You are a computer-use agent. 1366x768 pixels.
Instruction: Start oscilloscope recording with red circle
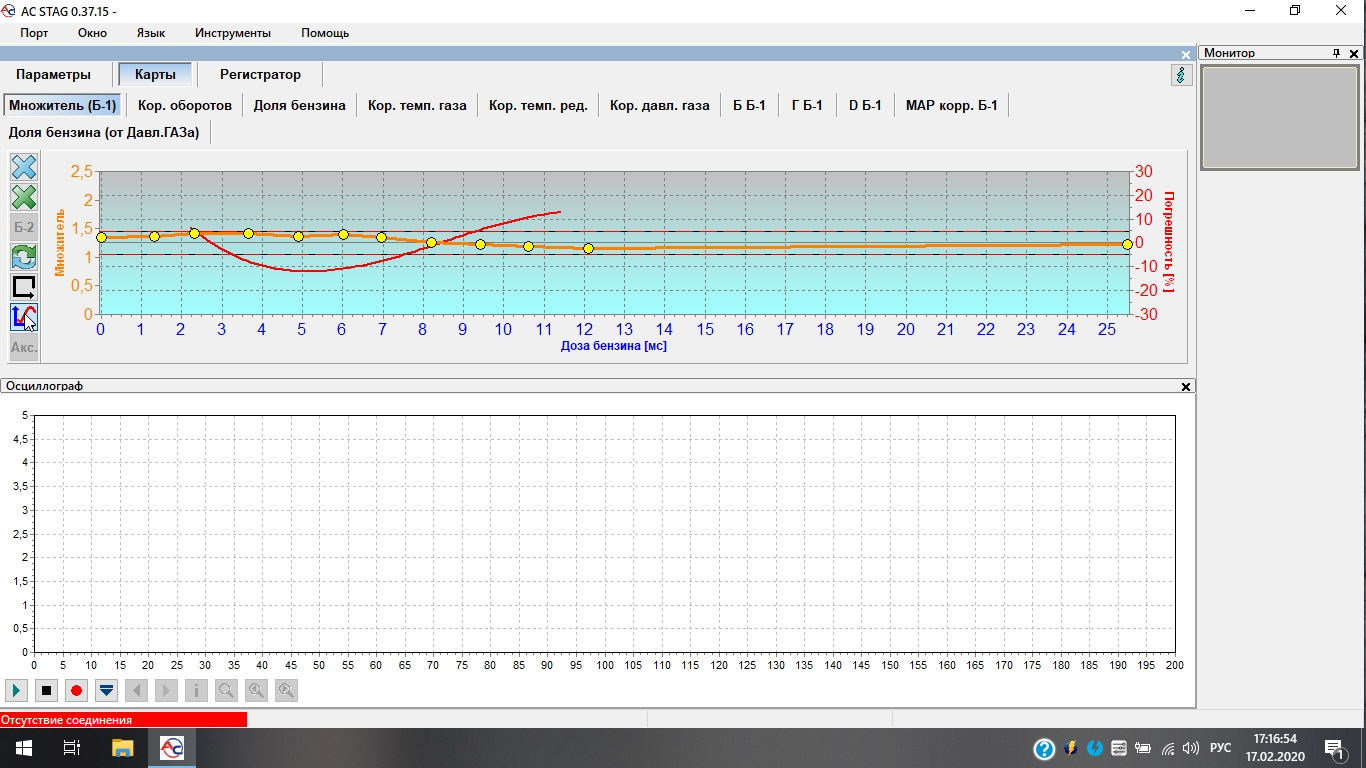point(76,690)
